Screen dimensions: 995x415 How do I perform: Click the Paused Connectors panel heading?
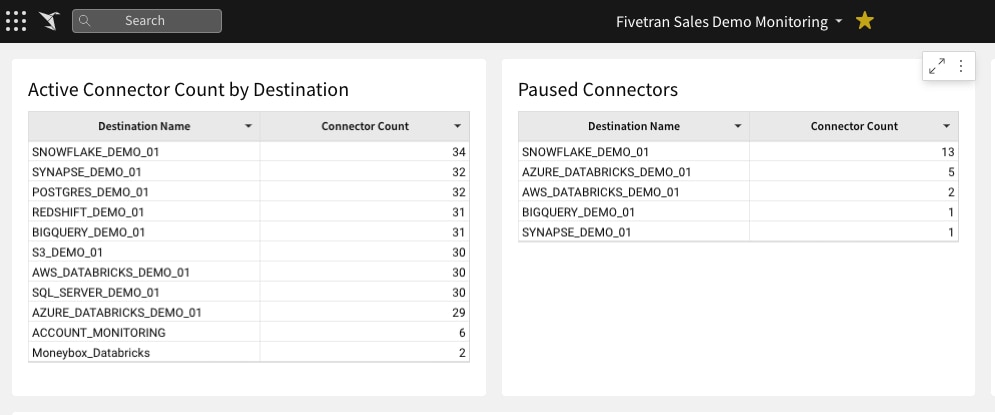(x=598, y=89)
